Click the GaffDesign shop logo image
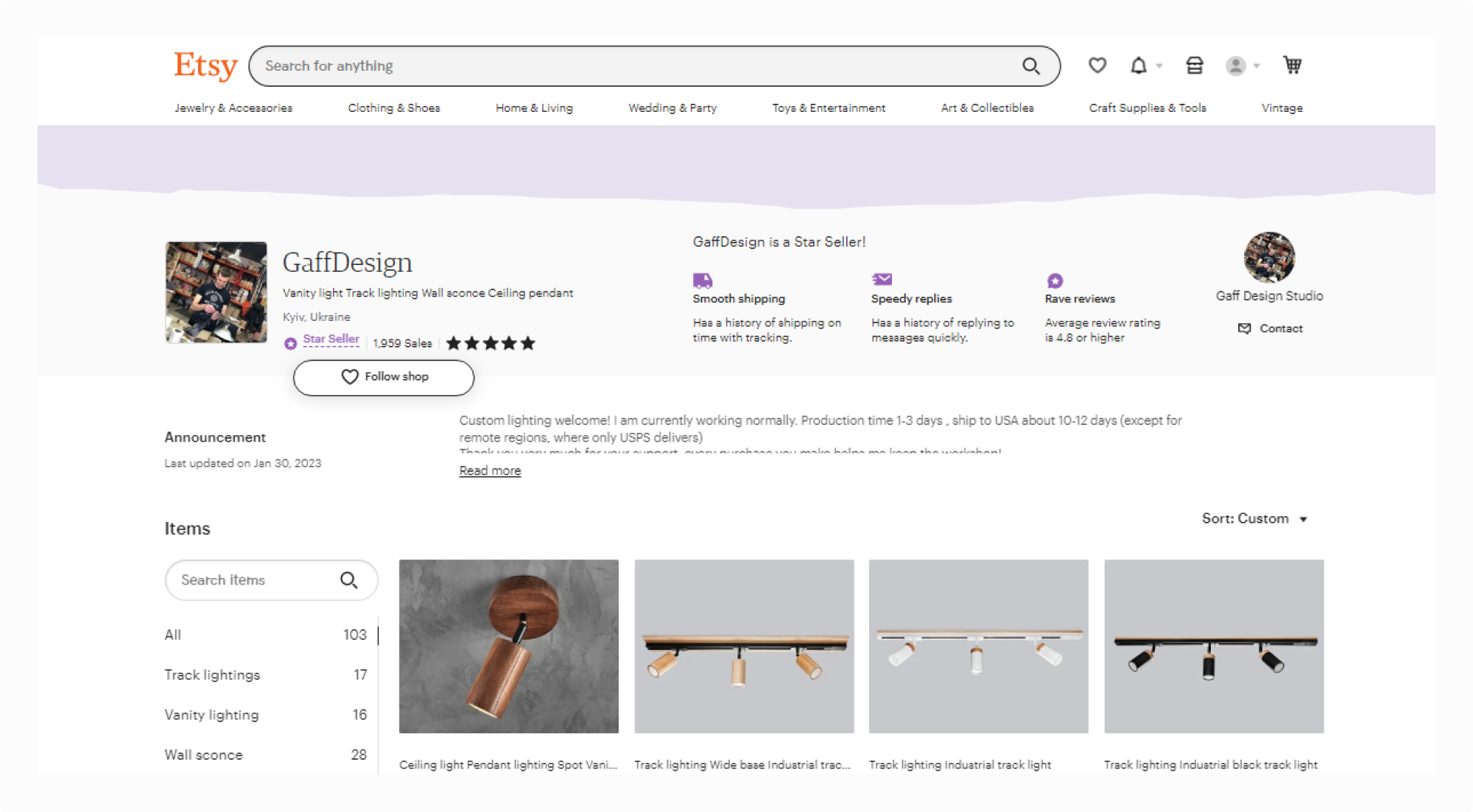 click(217, 292)
